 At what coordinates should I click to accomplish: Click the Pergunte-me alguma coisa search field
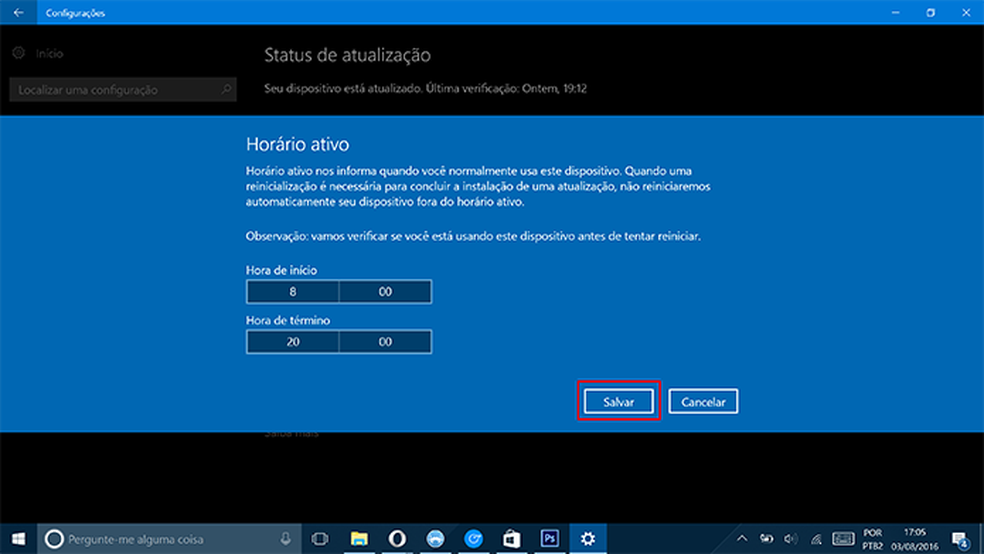(x=169, y=538)
